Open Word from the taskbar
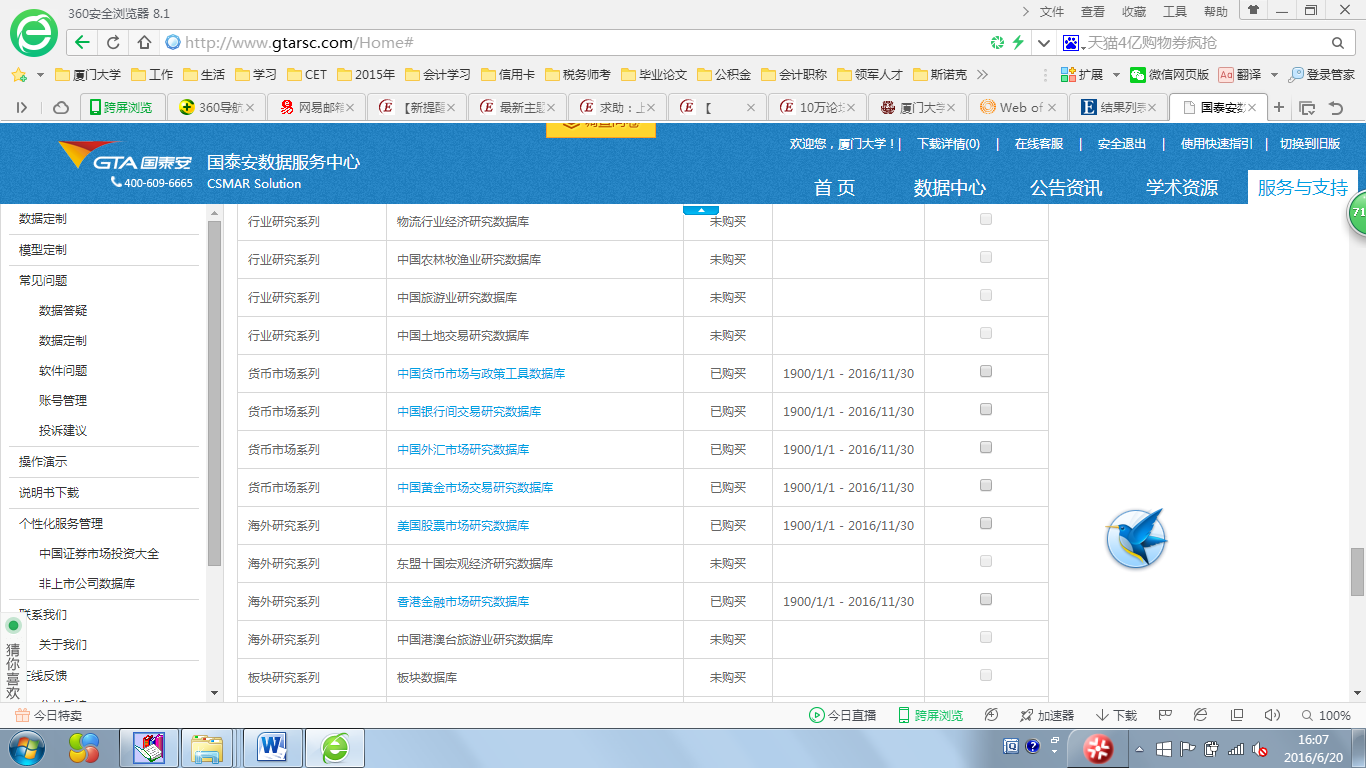 tap(272, 747)
